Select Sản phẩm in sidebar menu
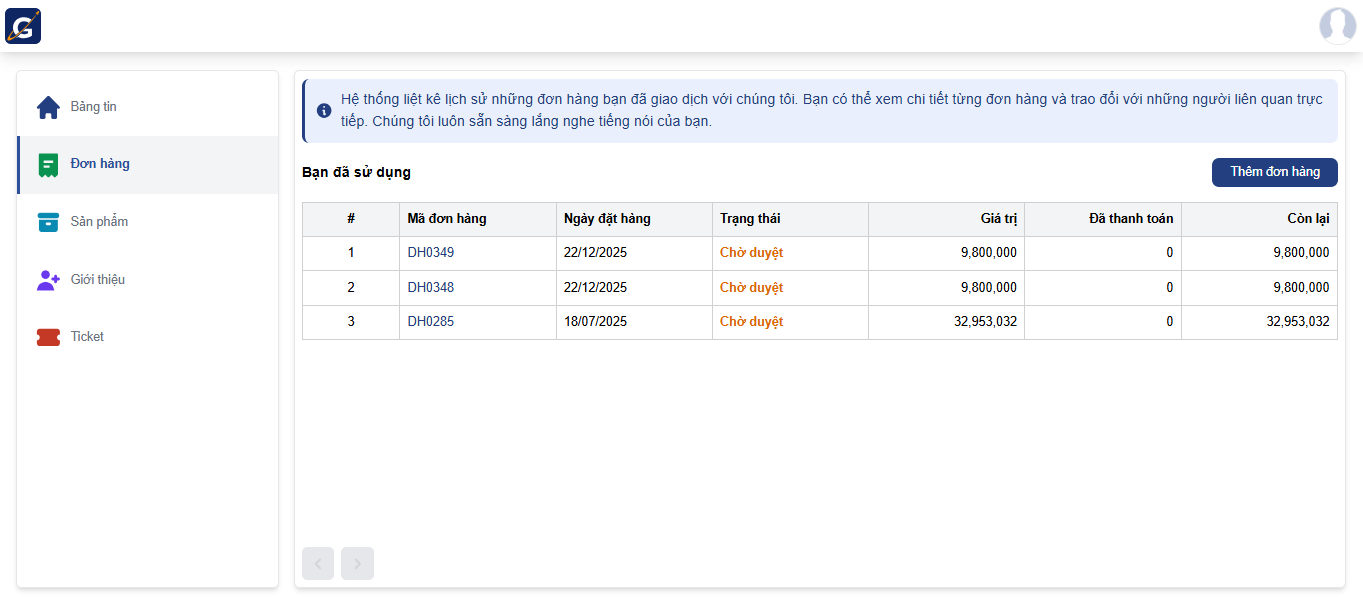1363x597 pixels. tap(99, 222)
